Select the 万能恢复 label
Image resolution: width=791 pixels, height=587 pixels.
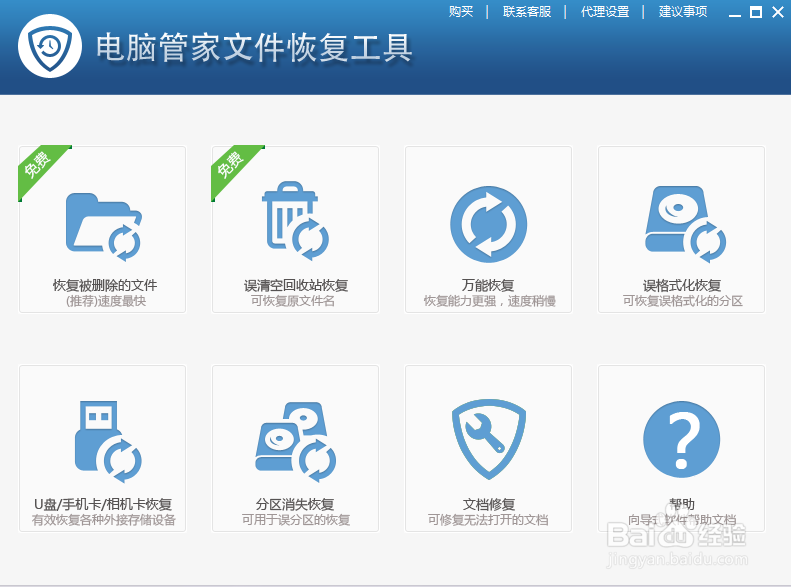[488, 285]
